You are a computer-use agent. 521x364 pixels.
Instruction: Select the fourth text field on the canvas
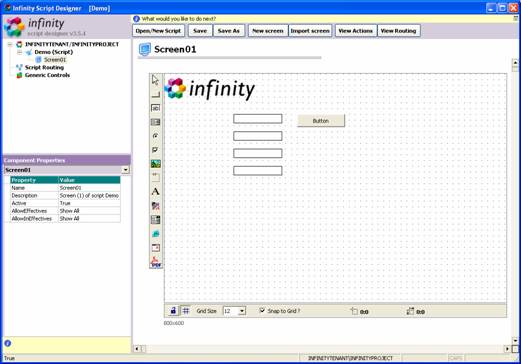pyautogui.click(x=258, y=171)
